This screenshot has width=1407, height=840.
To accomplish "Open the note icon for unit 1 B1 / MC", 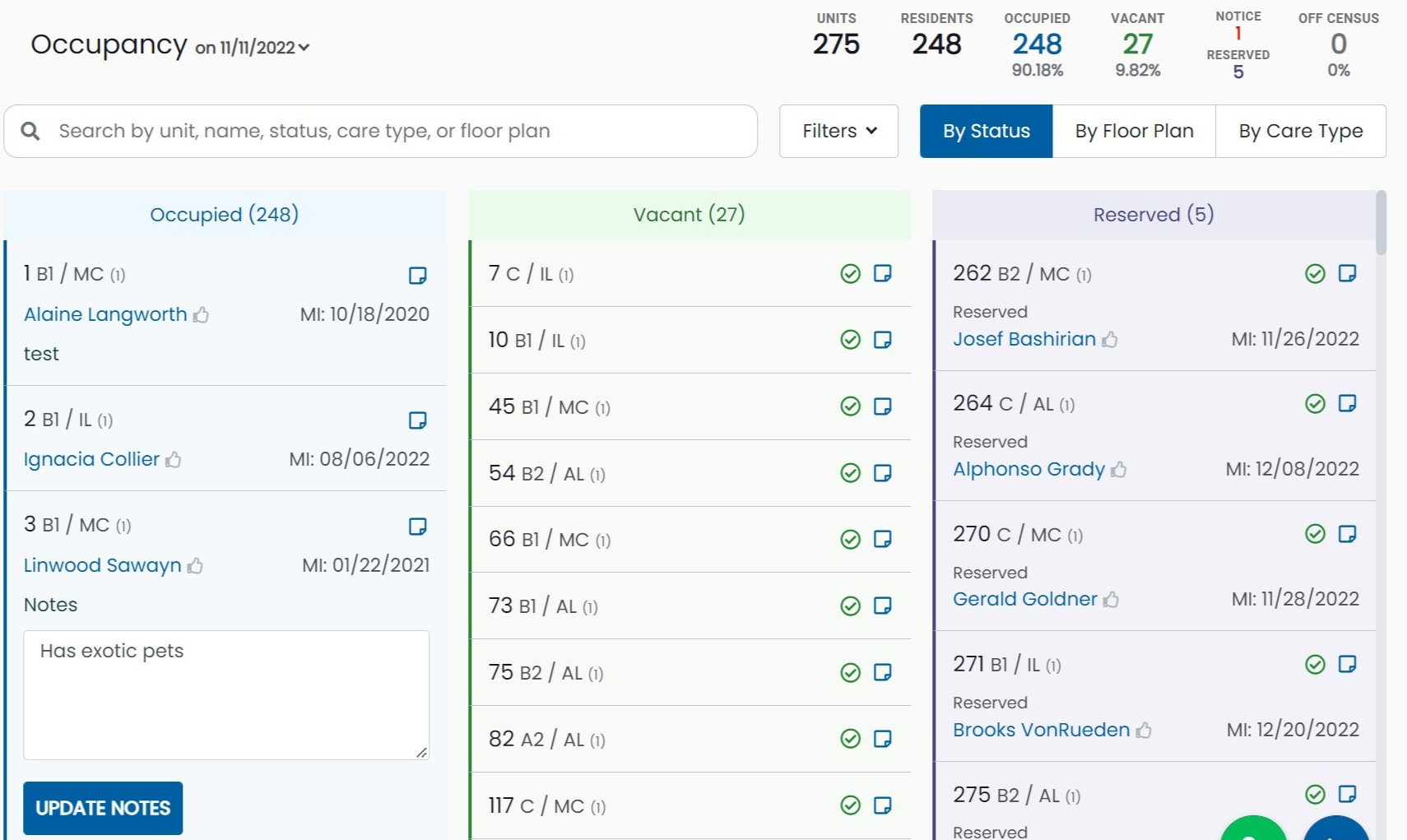I will click(x=418, y=276).
